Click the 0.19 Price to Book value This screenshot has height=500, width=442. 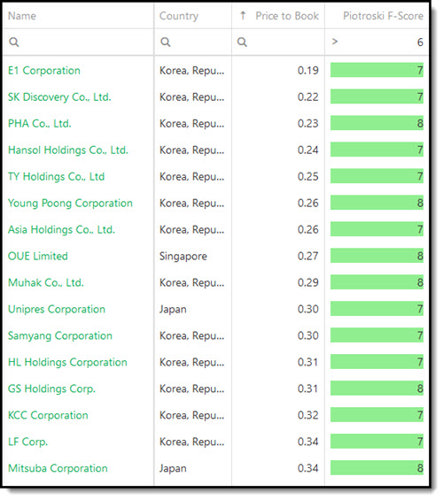tap(308, 70)
